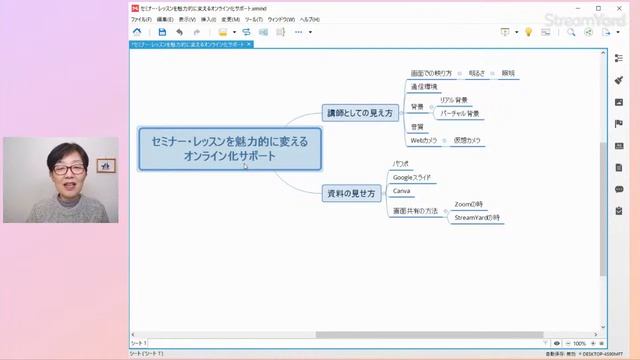Screen dimensions: 640x360
Task: Open the 表示(V) menu
Action: (x=187, y=19)
